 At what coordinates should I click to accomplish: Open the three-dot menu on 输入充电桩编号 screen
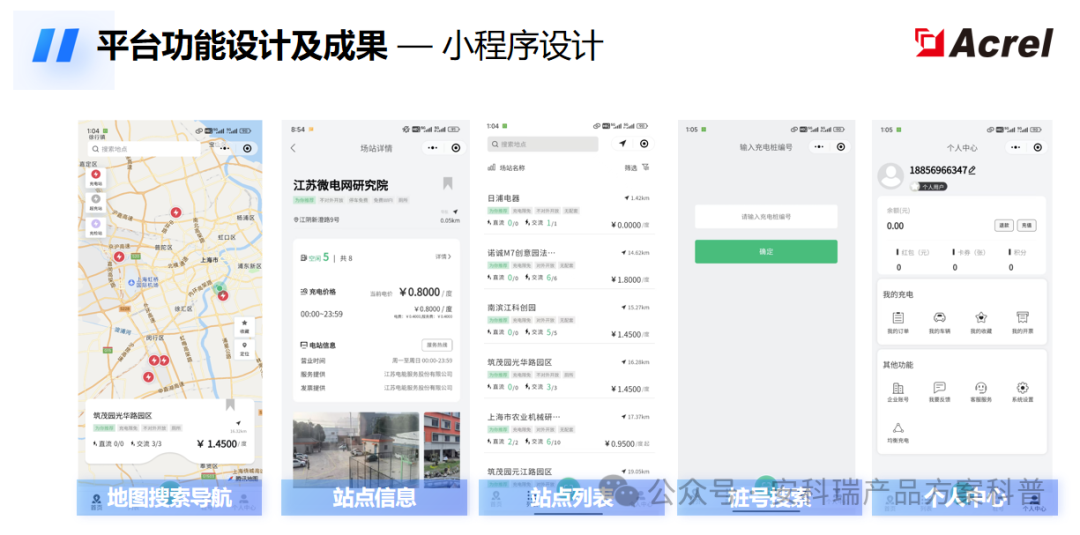point(818,147)
